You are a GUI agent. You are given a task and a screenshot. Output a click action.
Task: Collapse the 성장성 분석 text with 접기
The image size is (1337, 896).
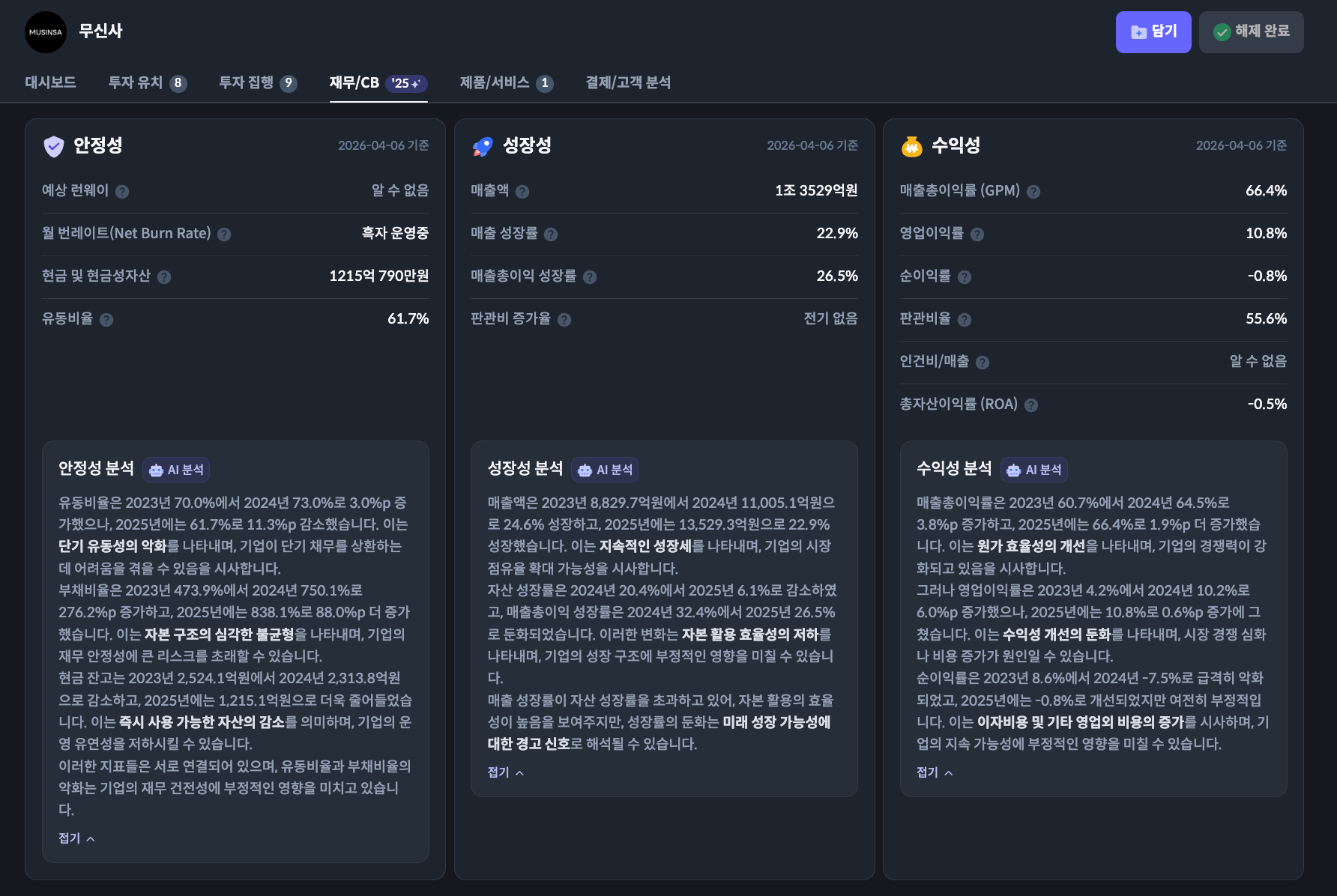(x=505, y=772)
